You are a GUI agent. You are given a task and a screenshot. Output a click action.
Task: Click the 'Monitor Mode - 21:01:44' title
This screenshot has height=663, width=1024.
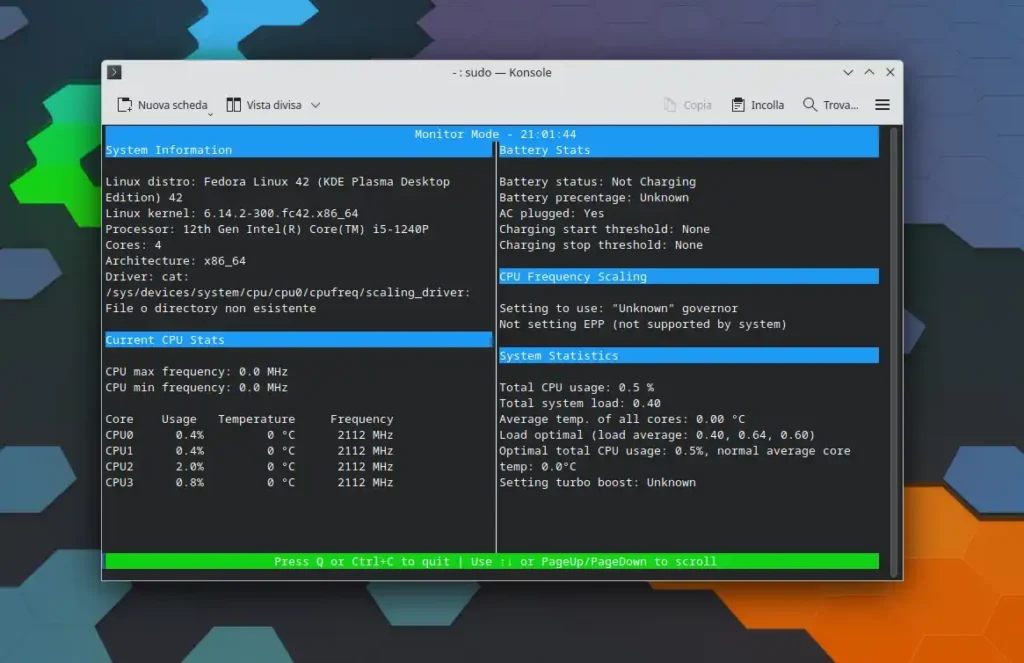(x=495, y=134)
